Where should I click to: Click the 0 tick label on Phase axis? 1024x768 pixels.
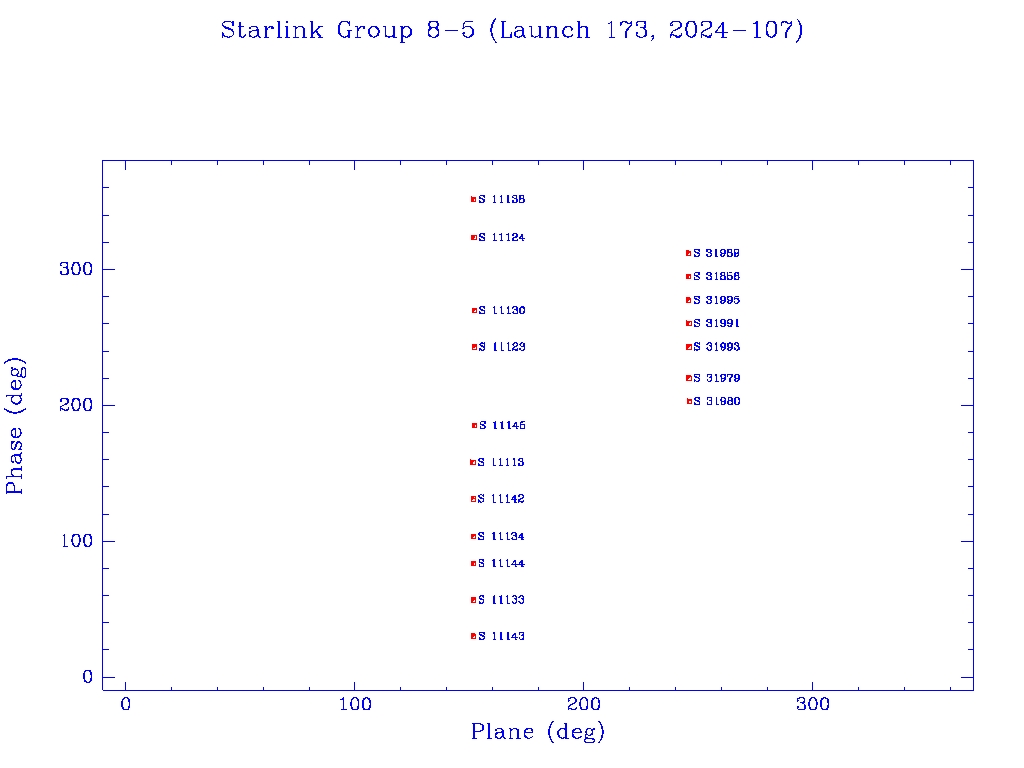(88, 677)
